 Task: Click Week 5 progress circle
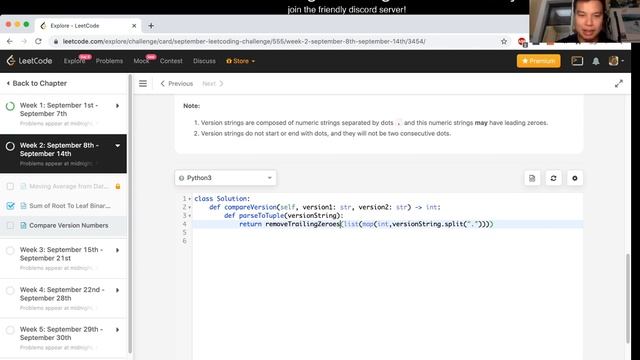click(10, 330)
